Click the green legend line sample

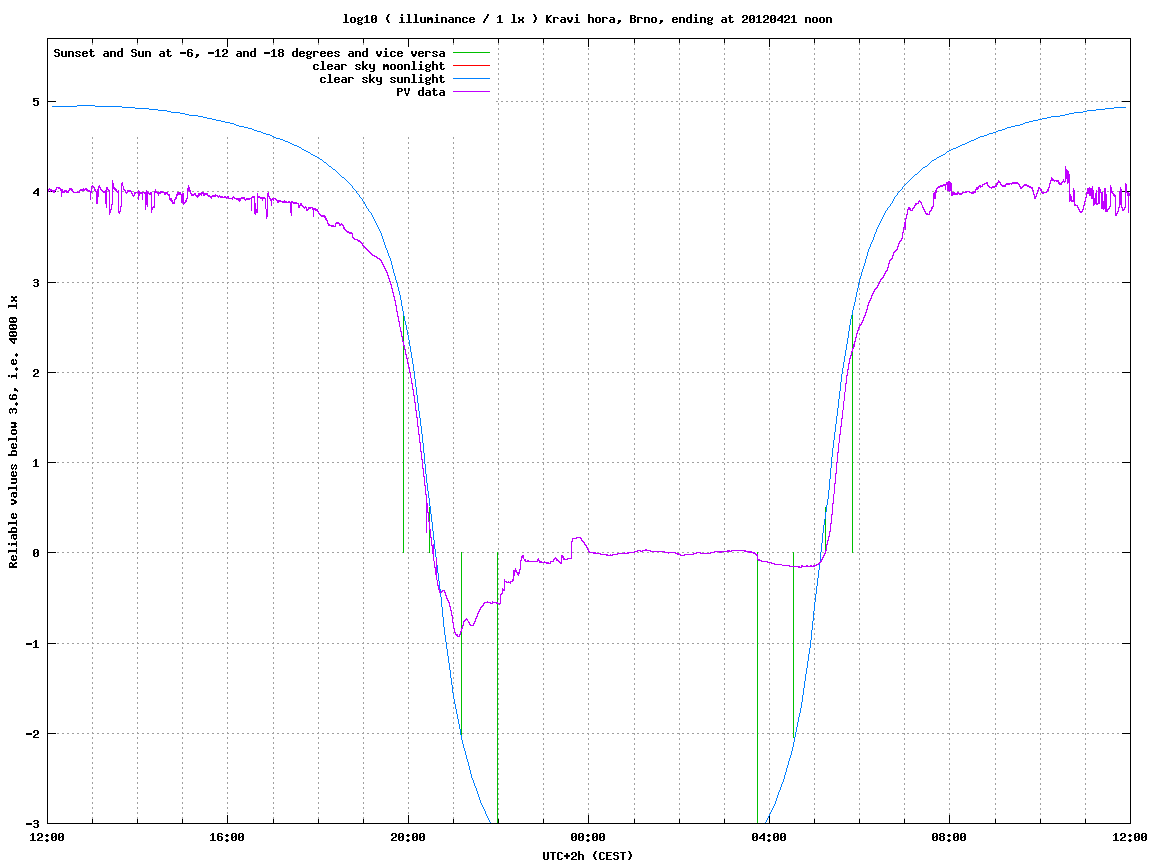pyautogui.click(x=471, y=53)
